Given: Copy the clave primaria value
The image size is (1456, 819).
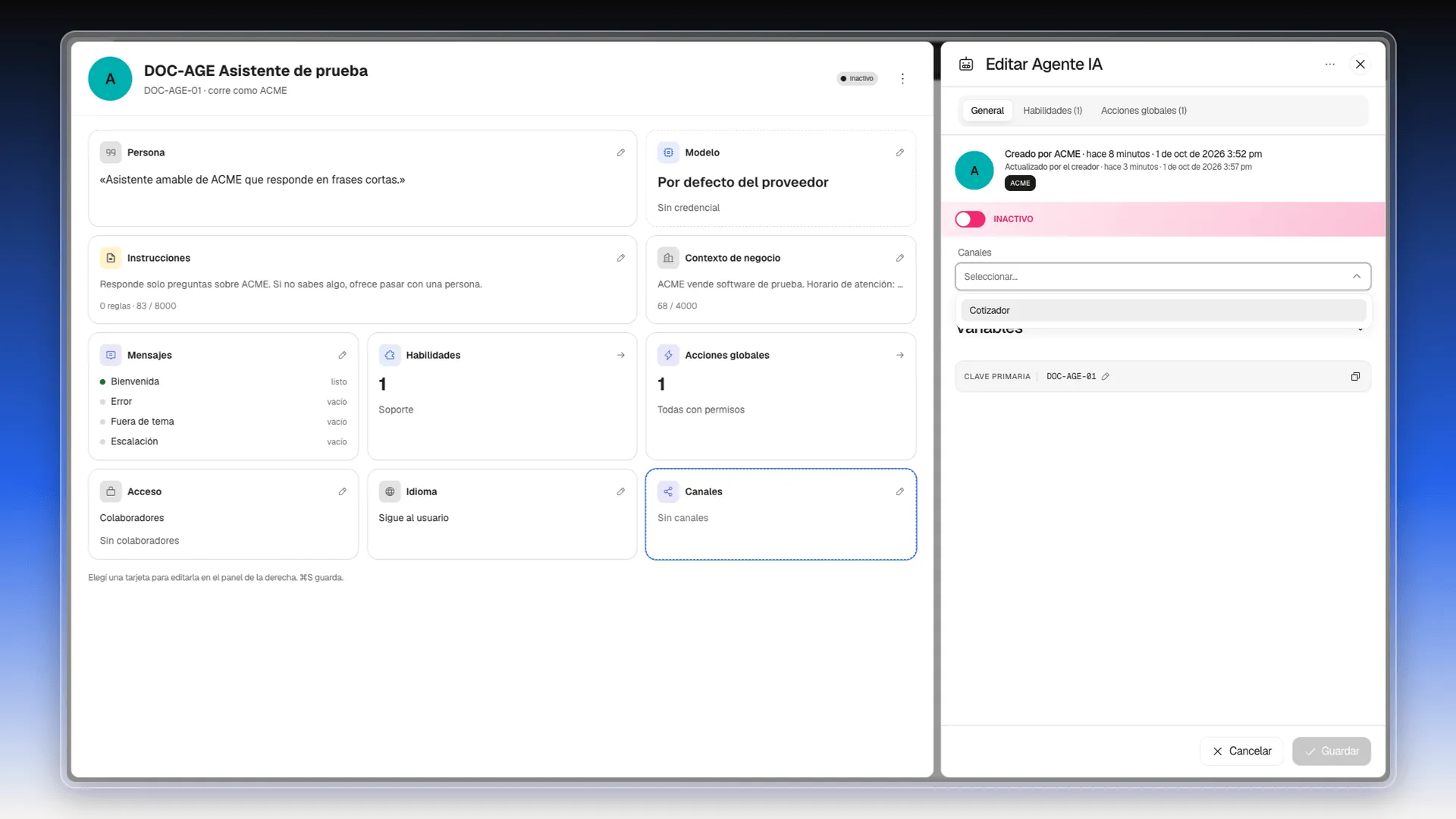Looking at the screenshot, I should point(1355,376).
